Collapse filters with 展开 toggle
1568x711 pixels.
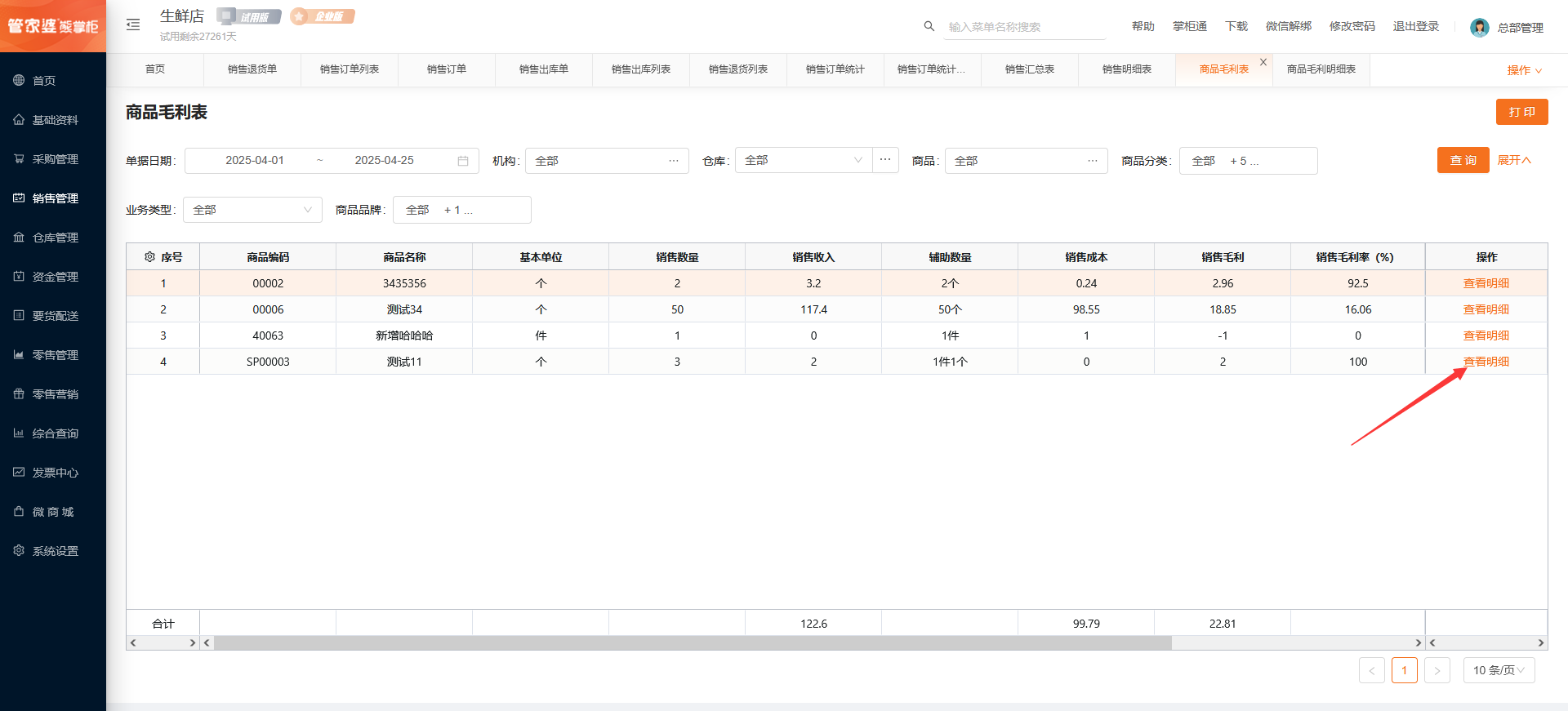coord(1513,160)
